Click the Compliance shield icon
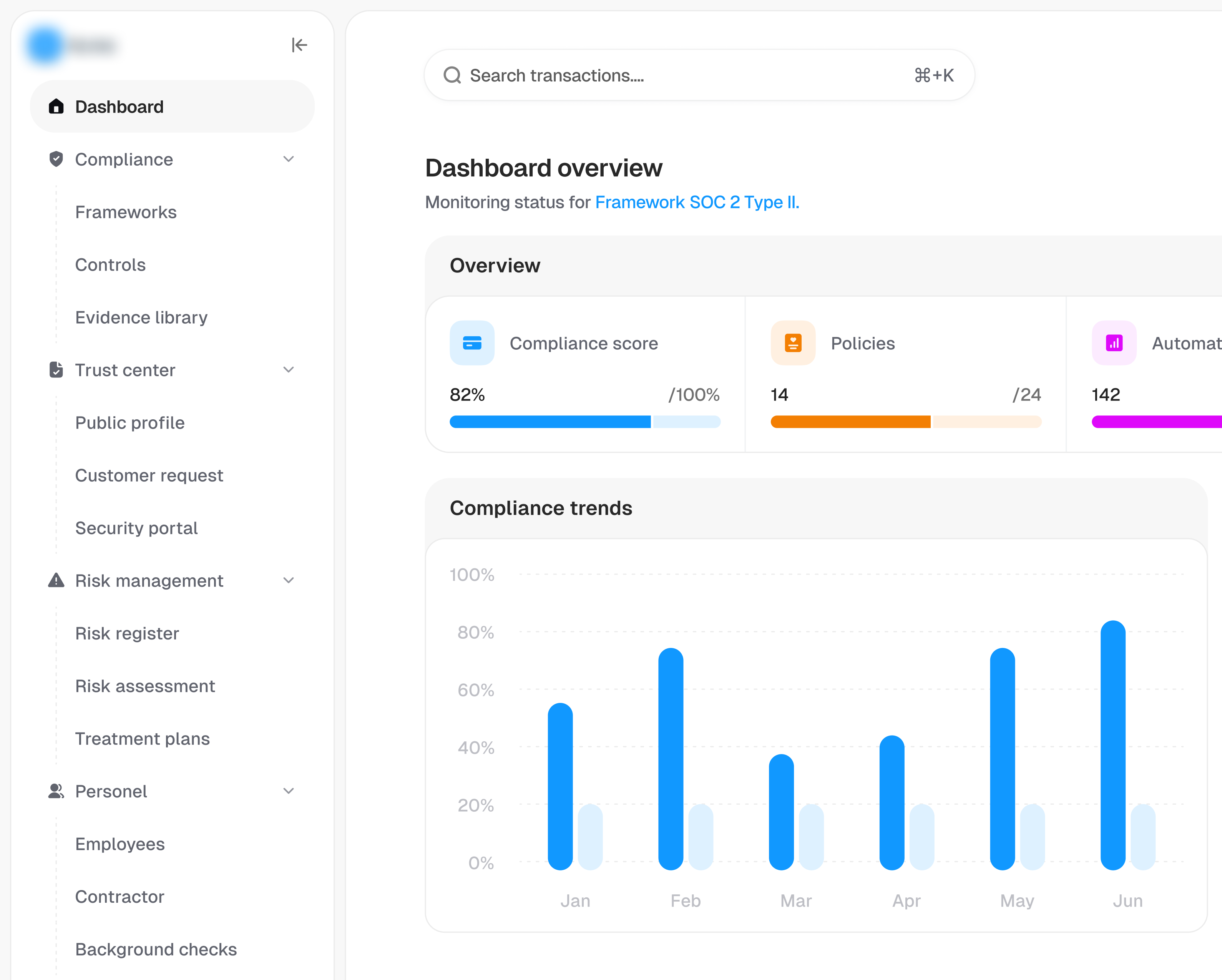1222x980 pixels. [x=56, y=159]
